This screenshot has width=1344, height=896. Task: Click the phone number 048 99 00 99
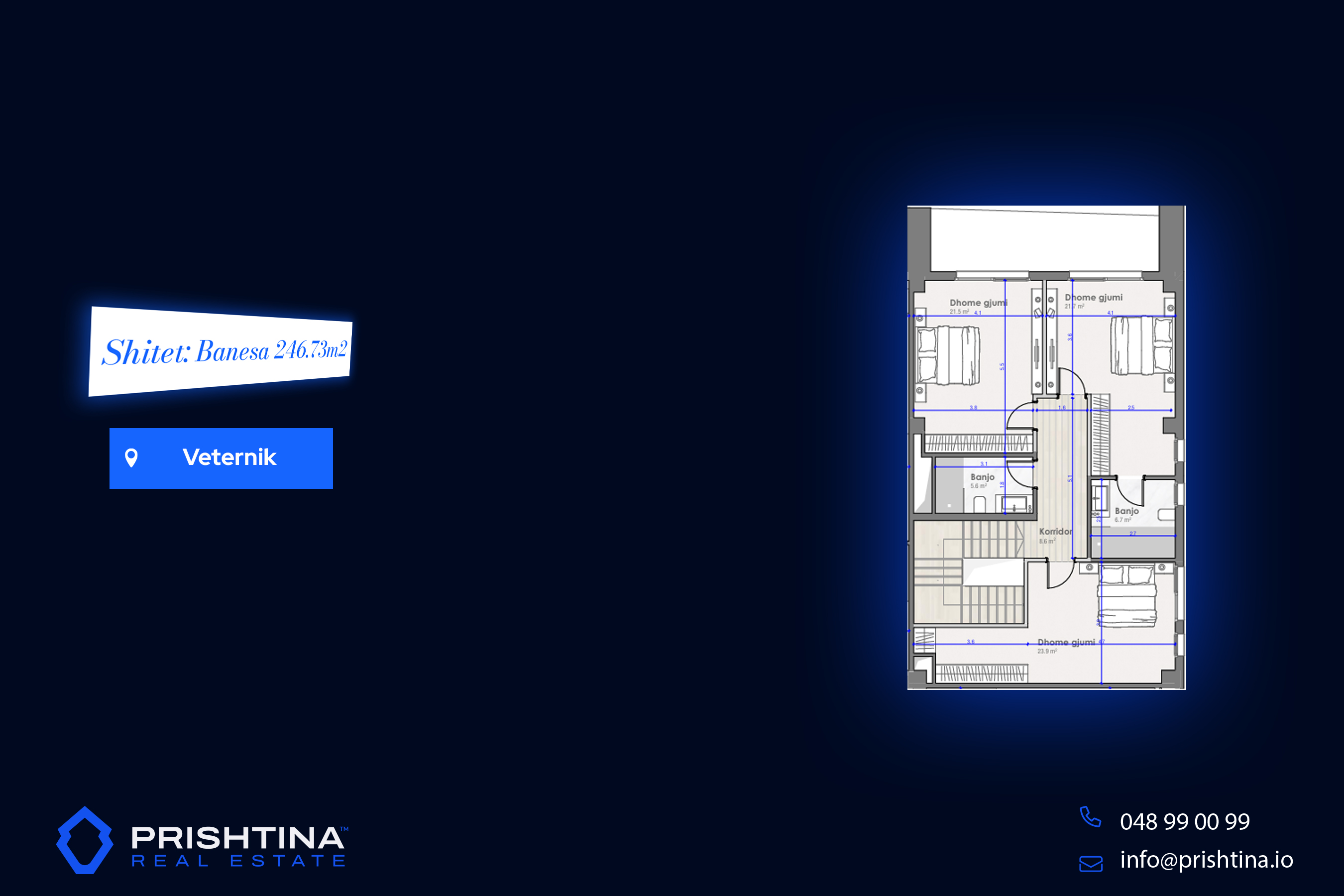(1185, 822)
